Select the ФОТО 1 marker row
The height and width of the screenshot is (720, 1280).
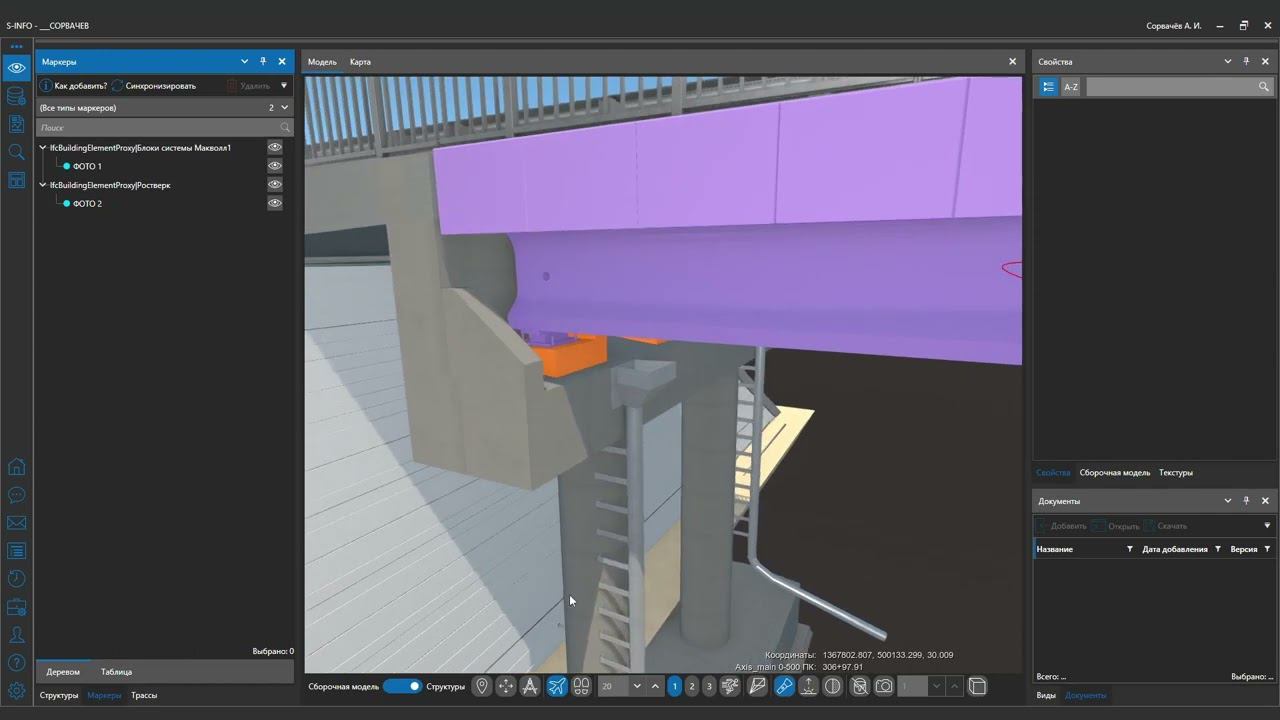click(x=87, y=166)
